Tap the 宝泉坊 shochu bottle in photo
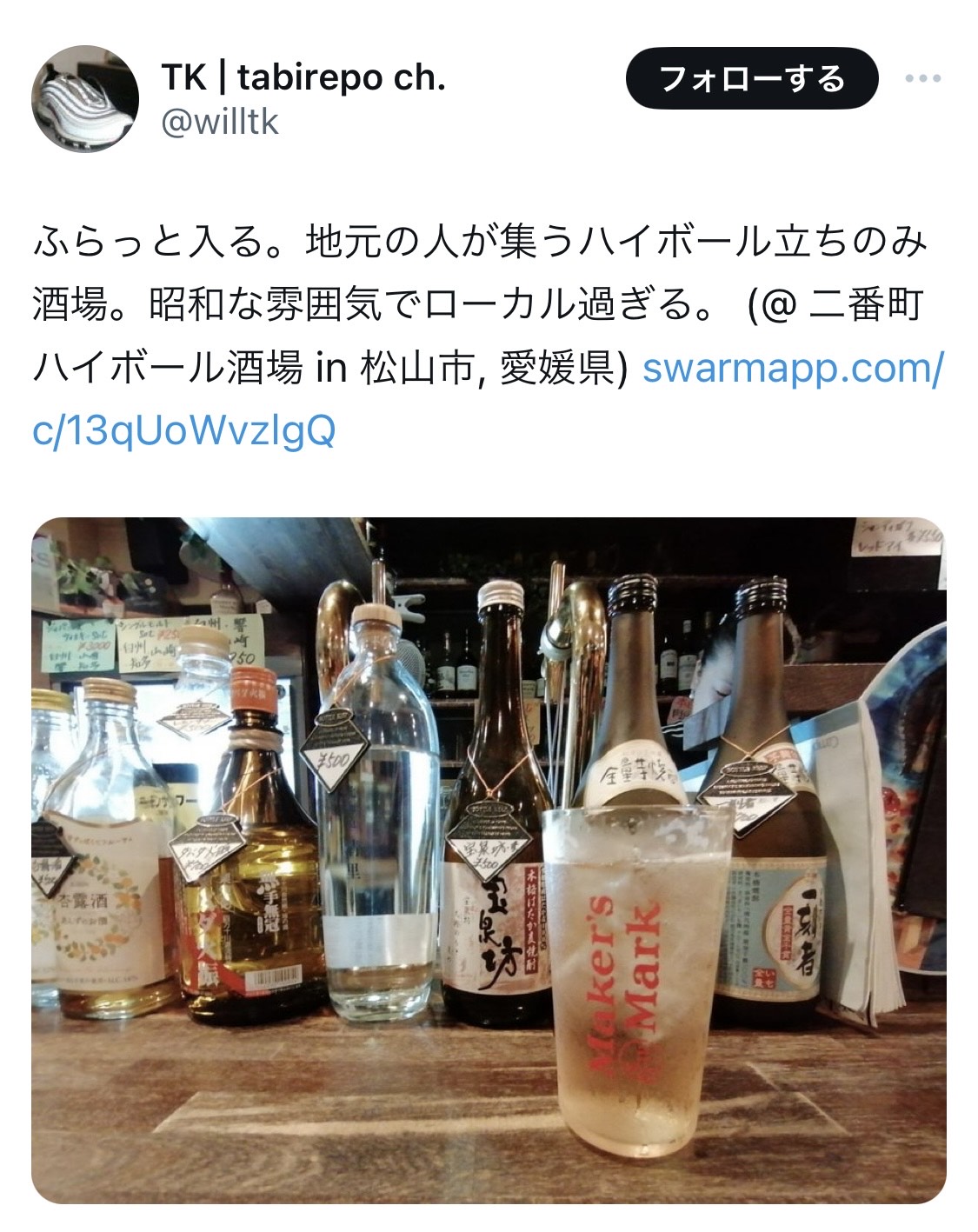The height and width of the screenshot is (1232, 978). (x=496, y=804)
